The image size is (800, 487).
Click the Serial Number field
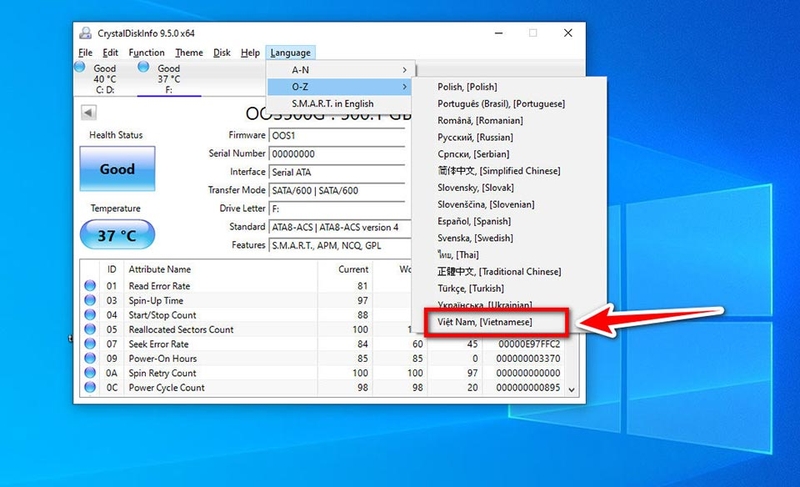(337, 154)
